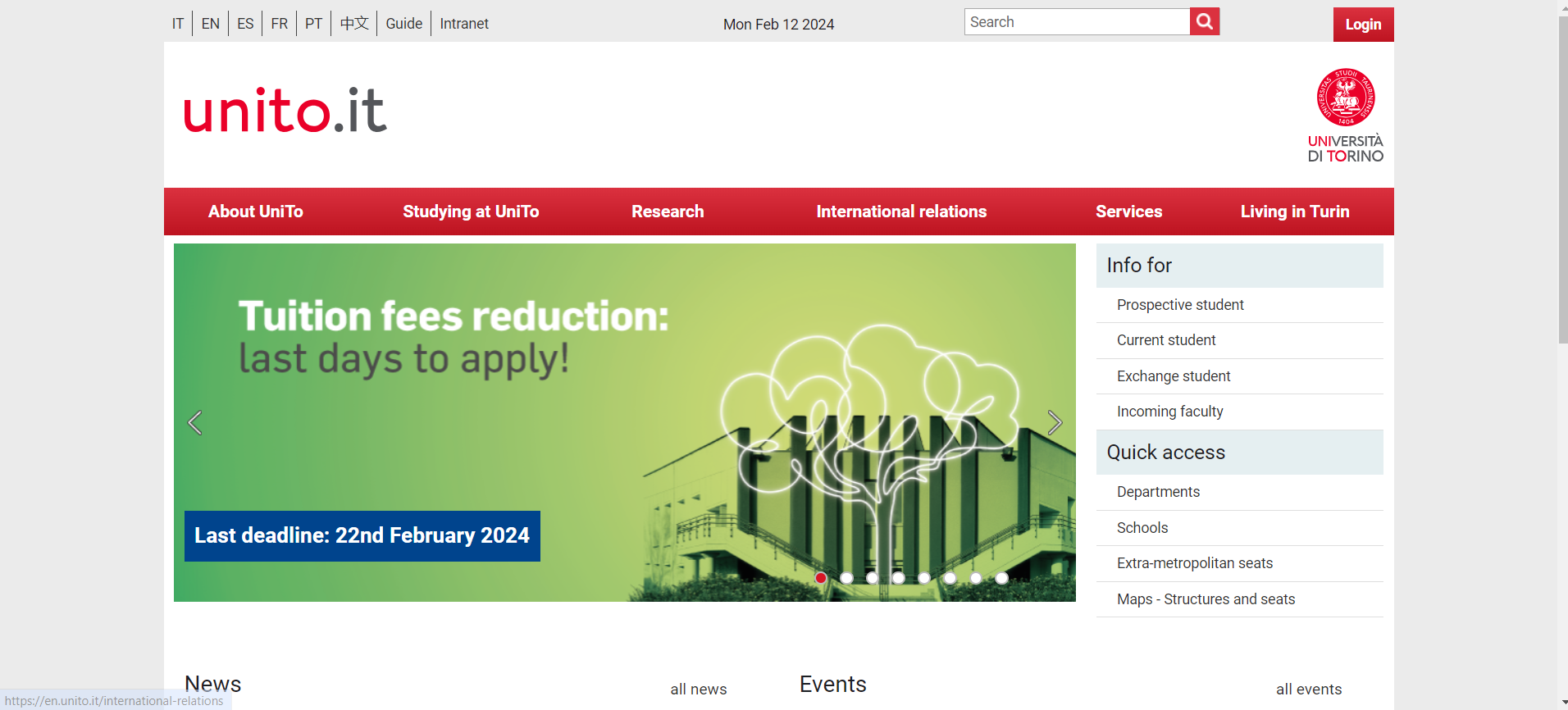Select the fourth carousel dot

click(x=899, y=578)
